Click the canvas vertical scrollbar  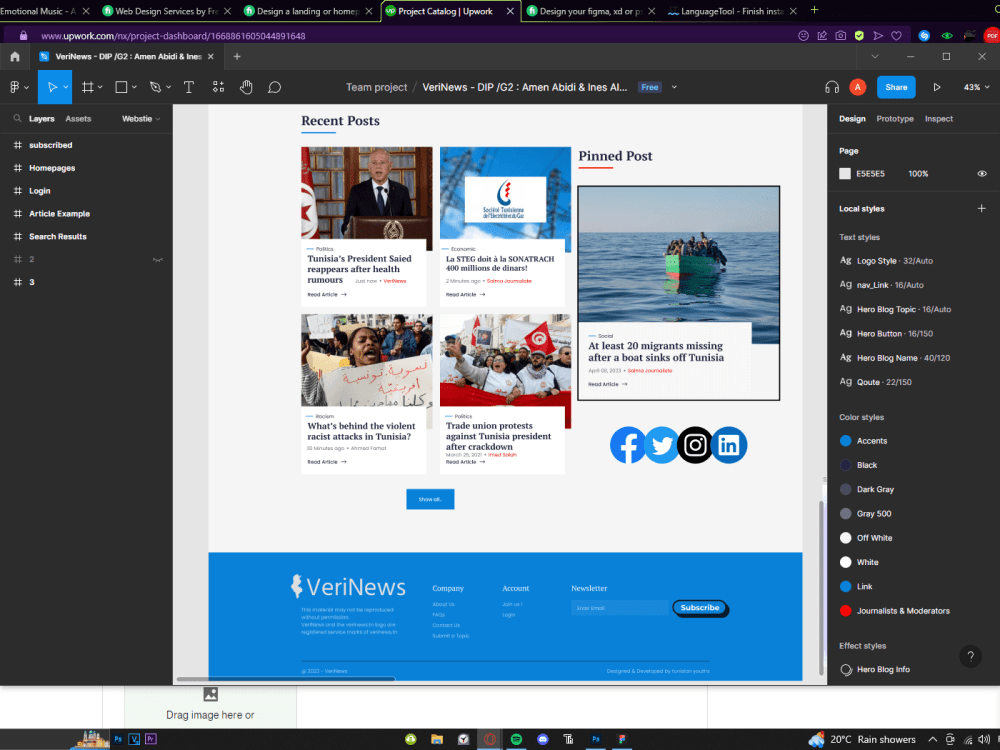click(x=821, y=587)
